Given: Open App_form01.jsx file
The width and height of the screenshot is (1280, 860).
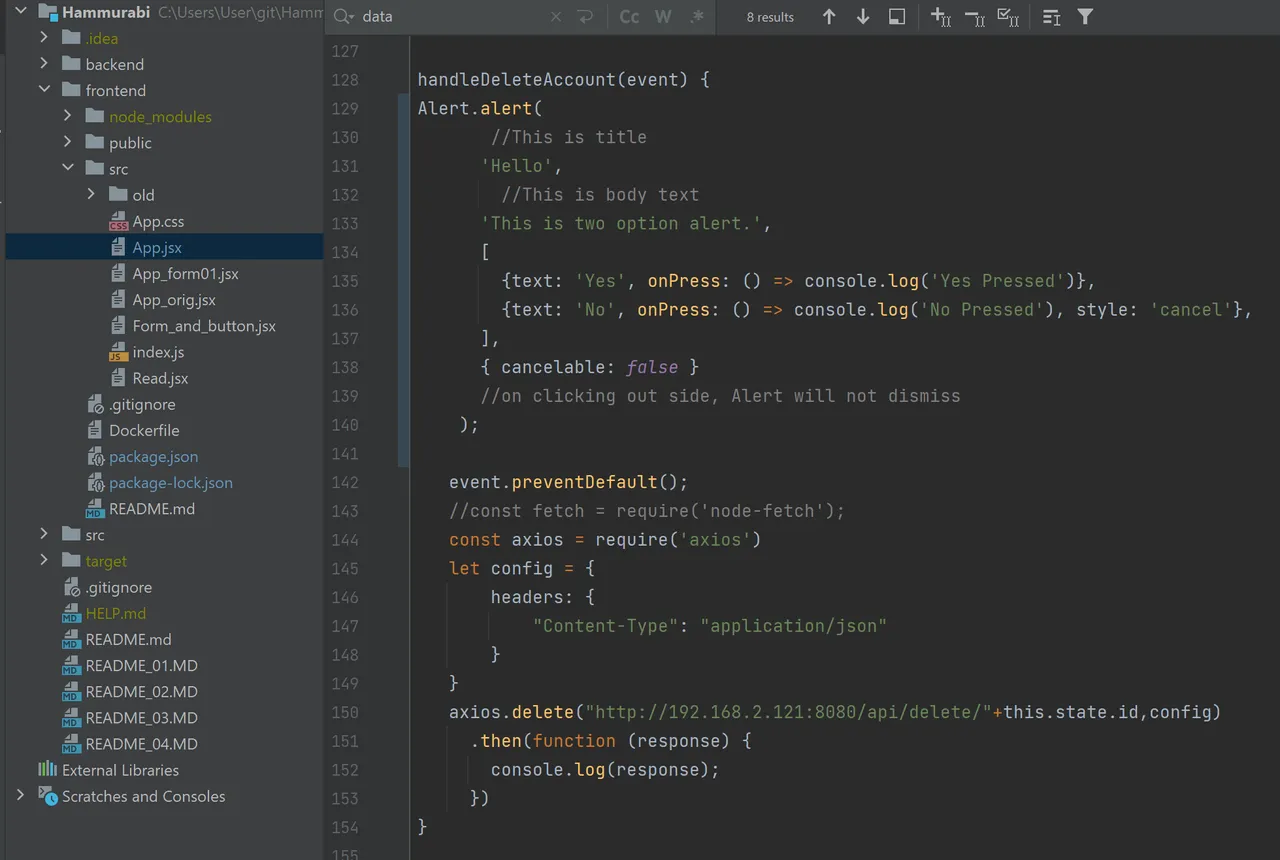Looking at the screenshot, I should tap(185, 273).
